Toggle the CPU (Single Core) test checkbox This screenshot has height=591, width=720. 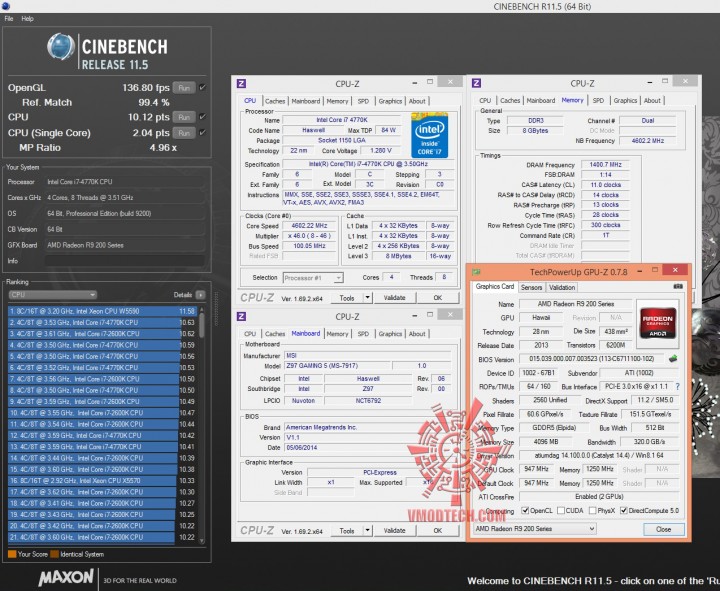coord(202,133)
